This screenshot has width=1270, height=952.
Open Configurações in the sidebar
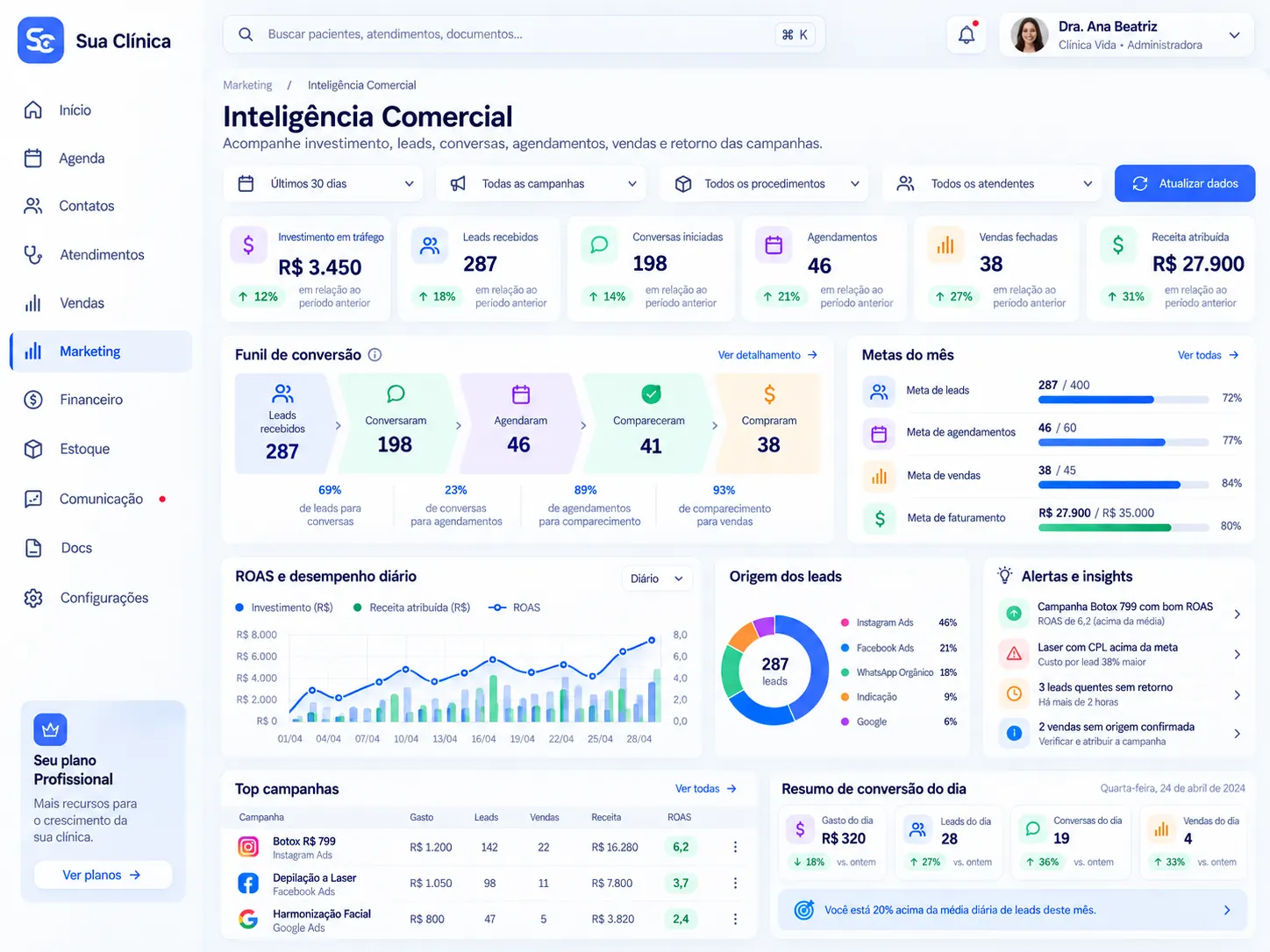coord(101,598)
